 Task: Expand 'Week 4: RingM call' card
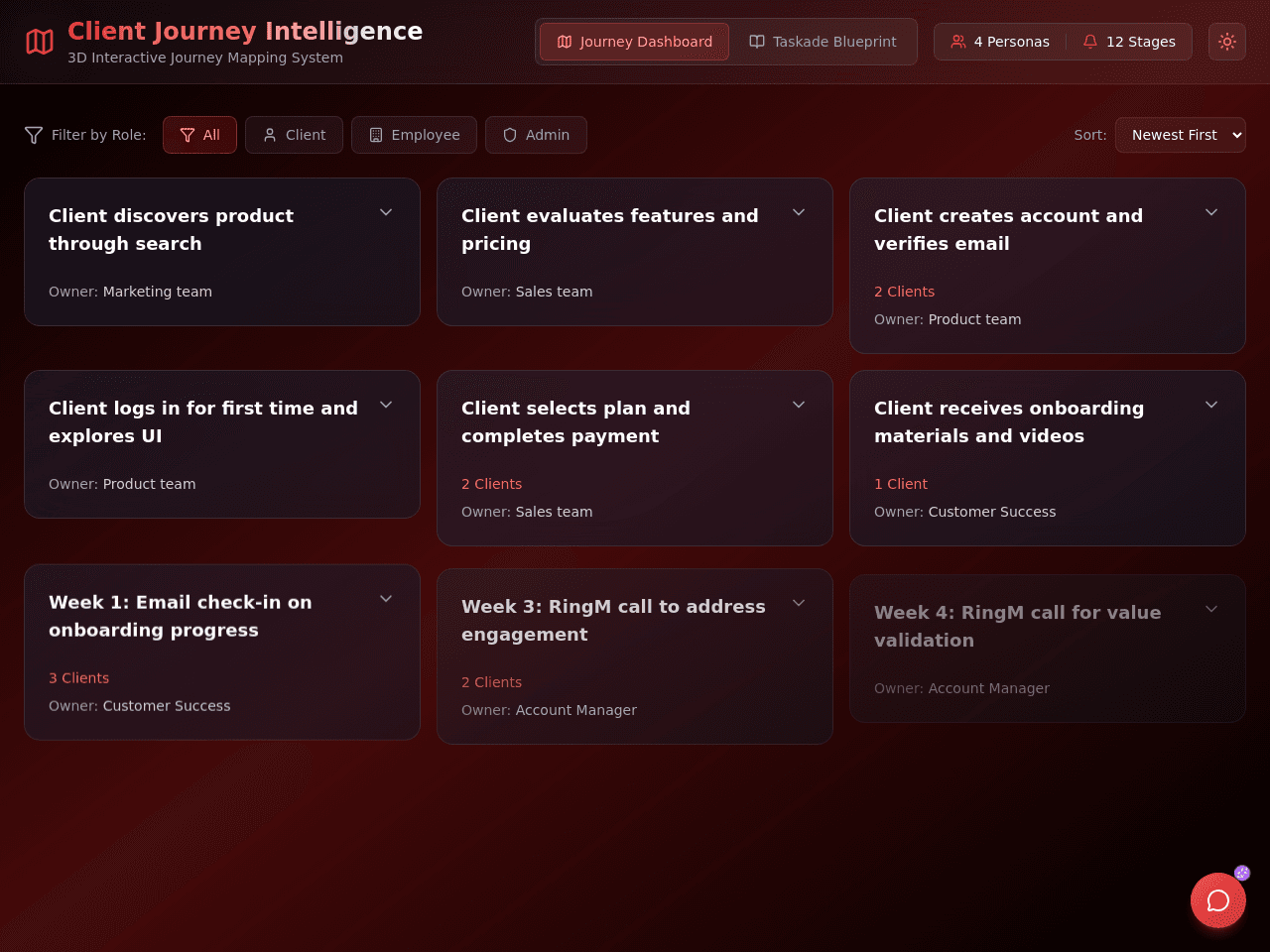point(1211,609)
